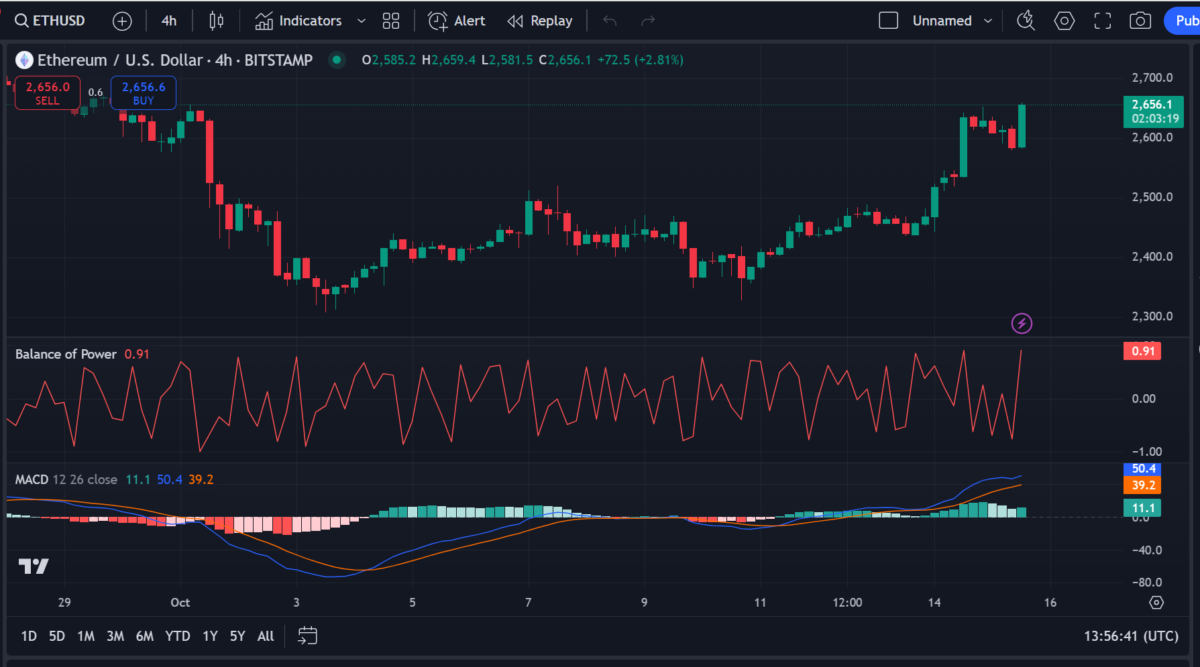The height and width of the screenshot is (667, 1200).
Task: Select the 1M date range
Action: pos(86,636)
